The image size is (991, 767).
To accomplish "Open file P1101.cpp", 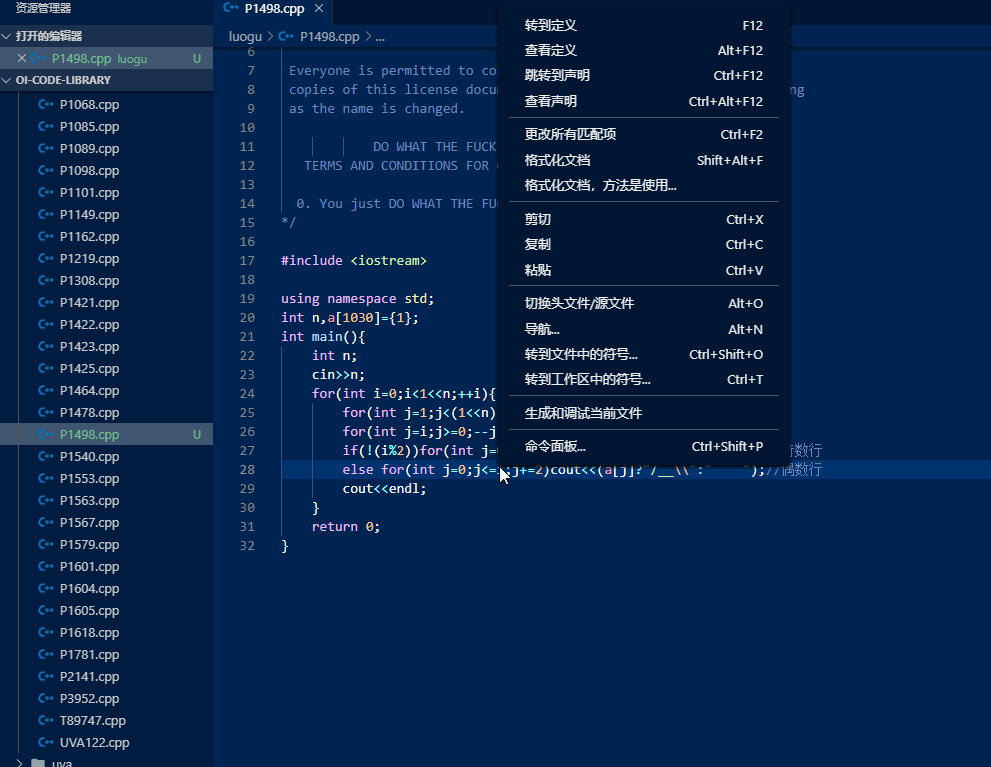I will [89, 193].
